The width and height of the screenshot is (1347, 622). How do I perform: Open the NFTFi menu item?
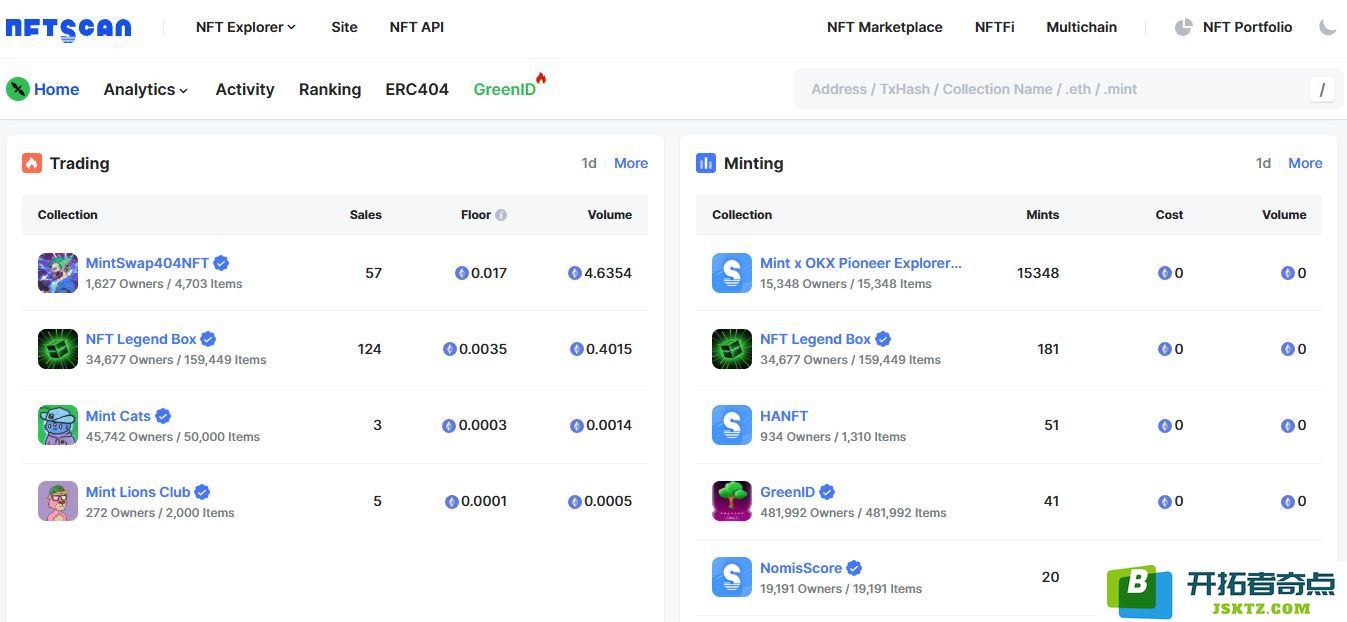pos(995,27)
